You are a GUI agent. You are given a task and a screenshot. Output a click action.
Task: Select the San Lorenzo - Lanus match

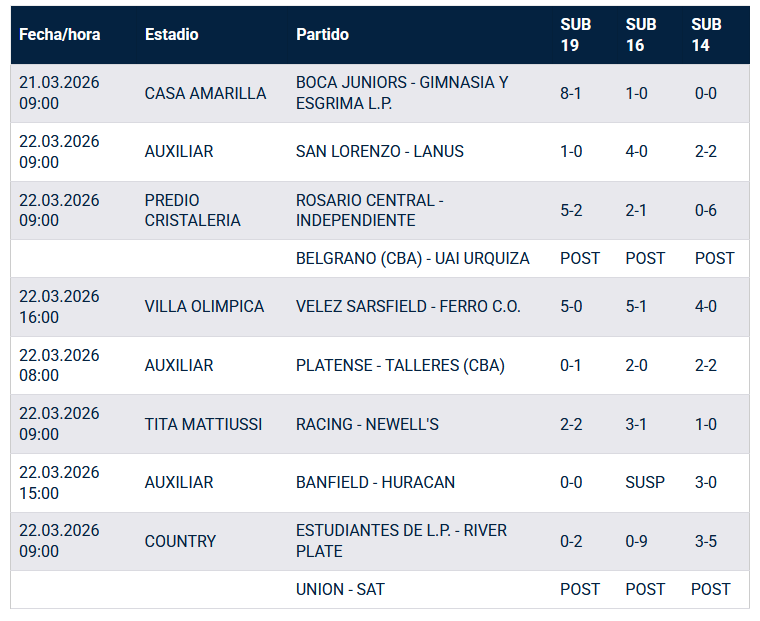(380, 151)
